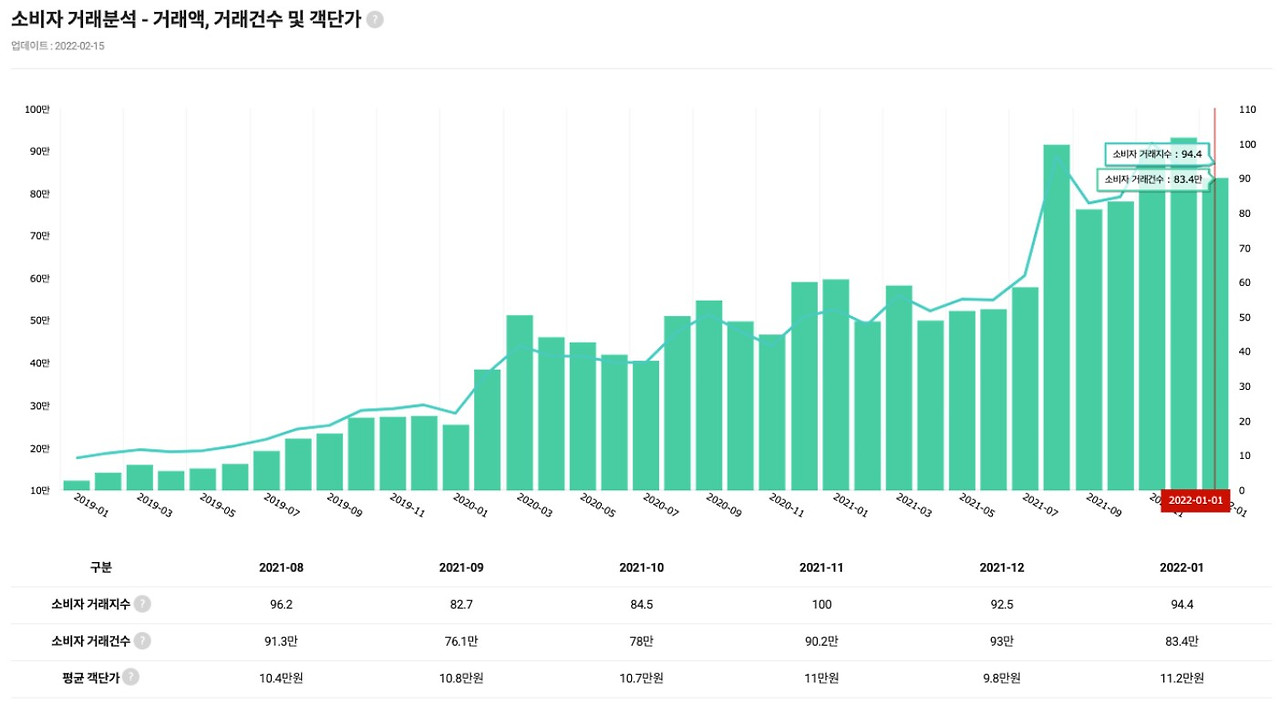The width and height of the screenshot is (1280, 705).
Task: Click the 소비자 거래건수 question-mark icon
Action: [143, 641]
